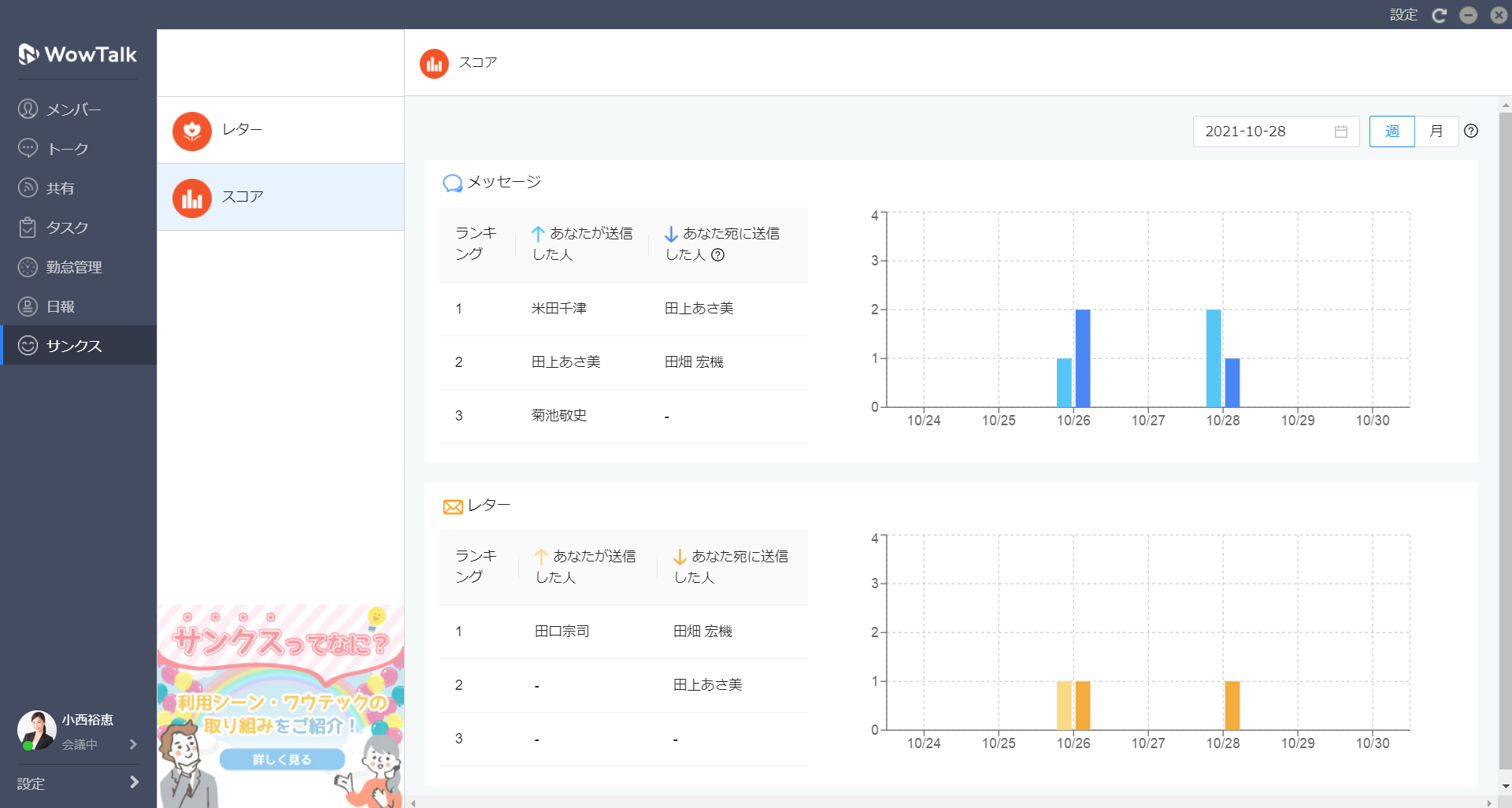Click 米田千津 in message ranking

tap(559, 309)
